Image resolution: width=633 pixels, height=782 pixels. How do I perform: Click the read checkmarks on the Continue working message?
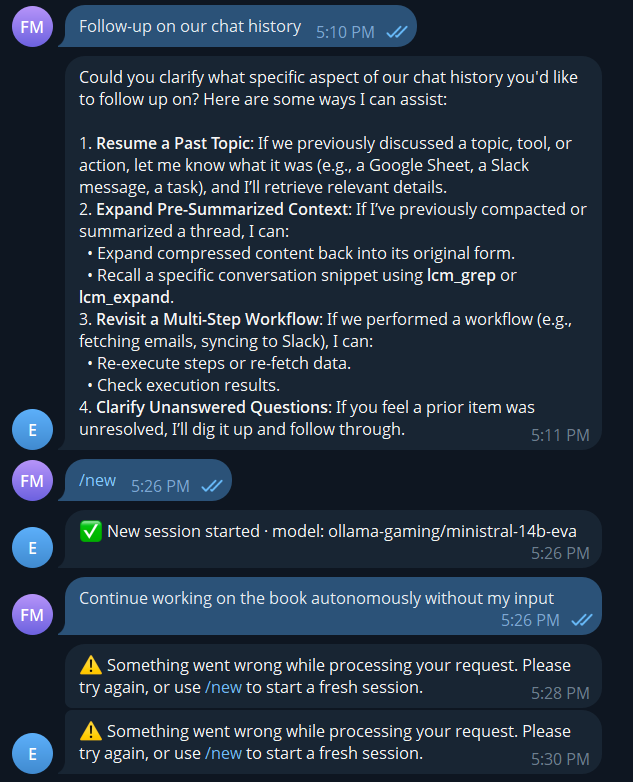tap(581, 620)
